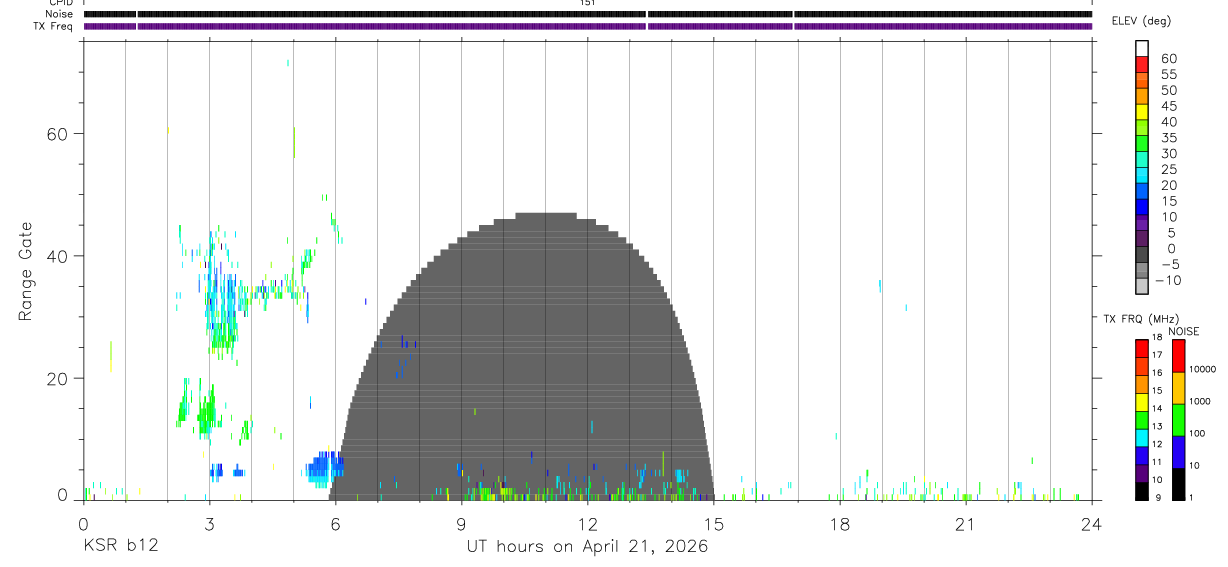Select the black bottom swatch of the TX FRQ colorbar

click(1141, 491)
